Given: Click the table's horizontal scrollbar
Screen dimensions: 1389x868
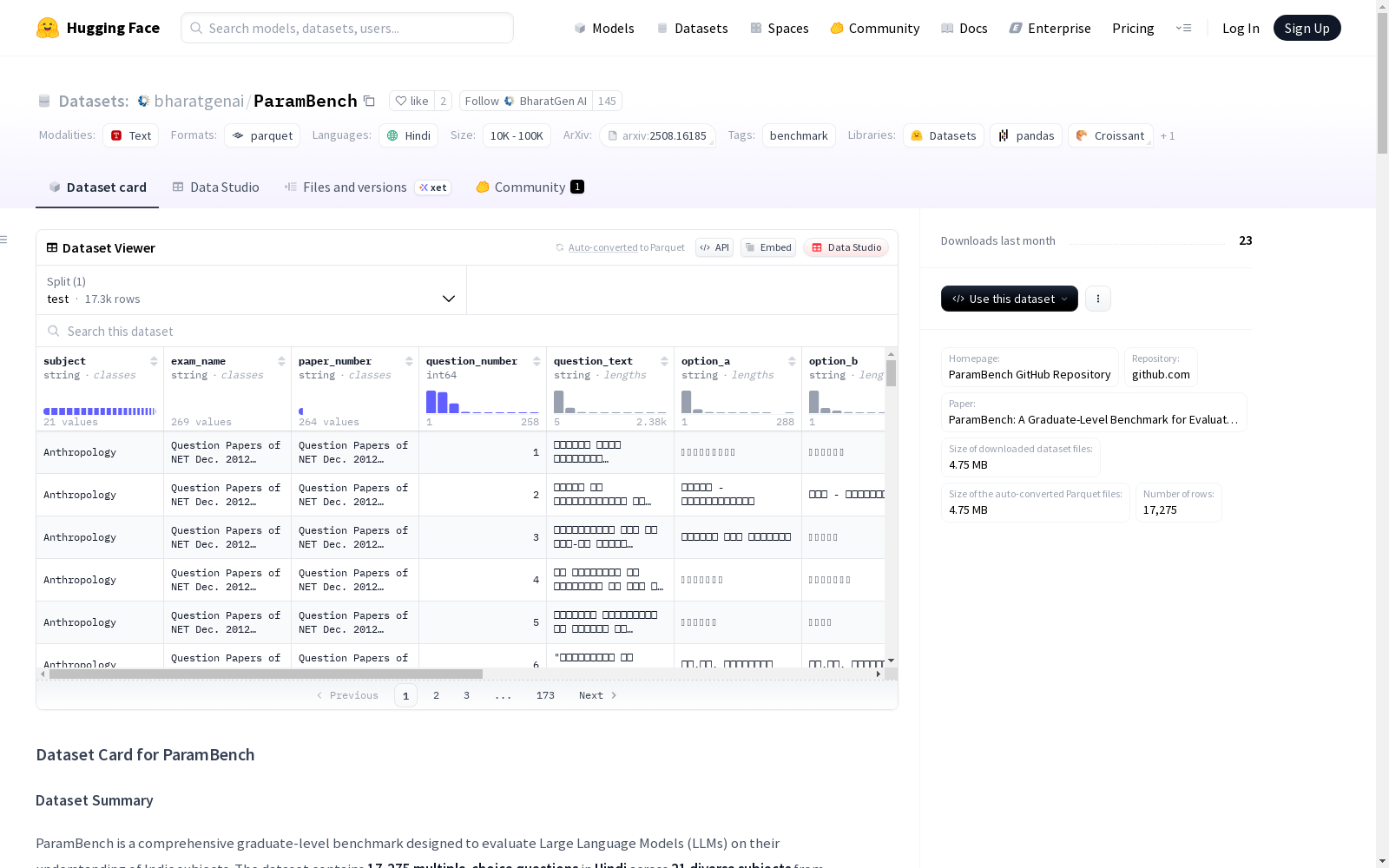Looking at the screenshot, I should (266, 674).
